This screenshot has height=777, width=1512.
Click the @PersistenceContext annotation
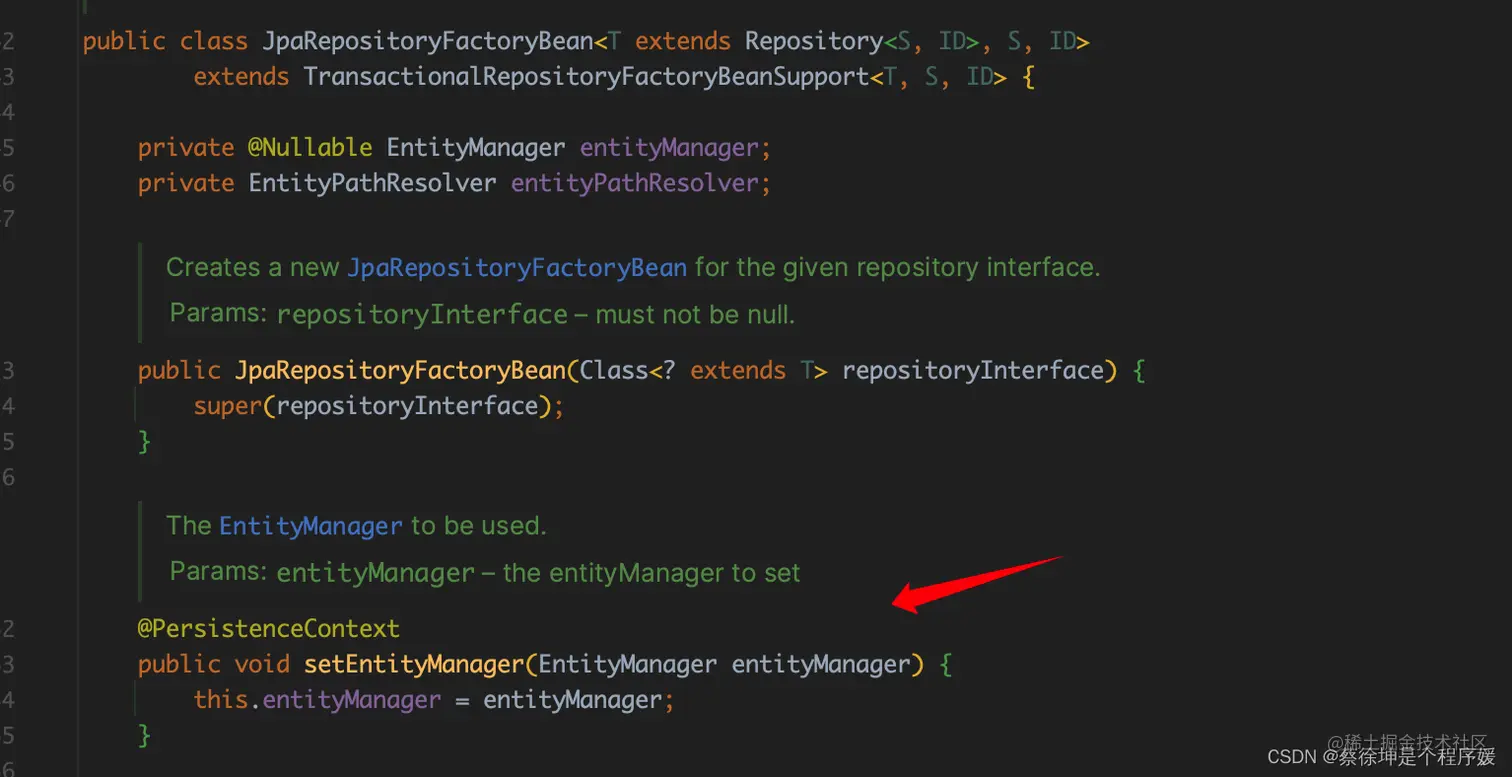click(x=269, y=629)
